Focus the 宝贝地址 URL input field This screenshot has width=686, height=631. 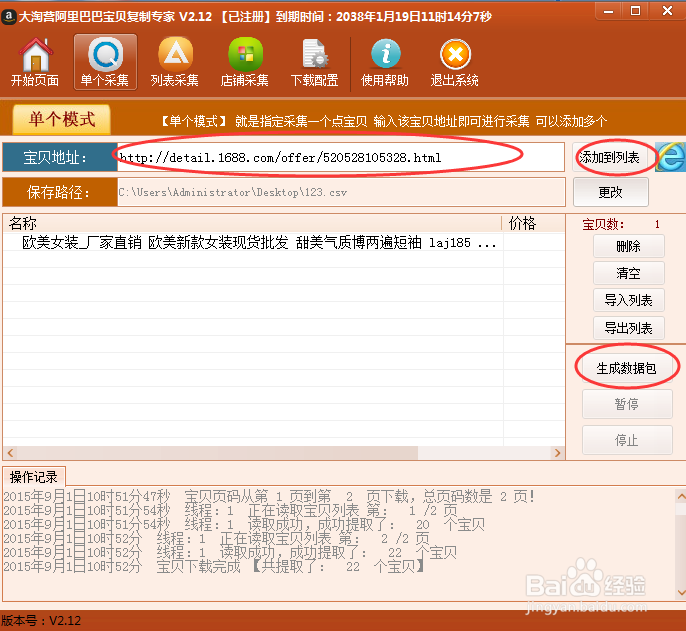[x=341, y=157]
